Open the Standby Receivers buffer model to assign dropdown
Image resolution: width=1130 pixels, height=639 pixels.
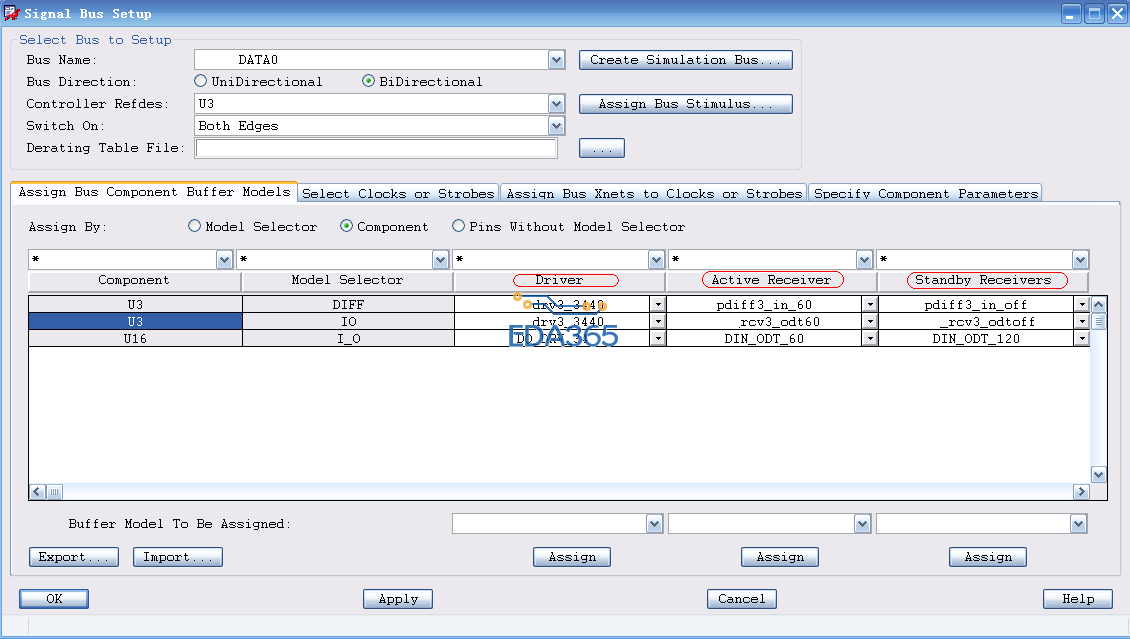[x=1077, y=524]
